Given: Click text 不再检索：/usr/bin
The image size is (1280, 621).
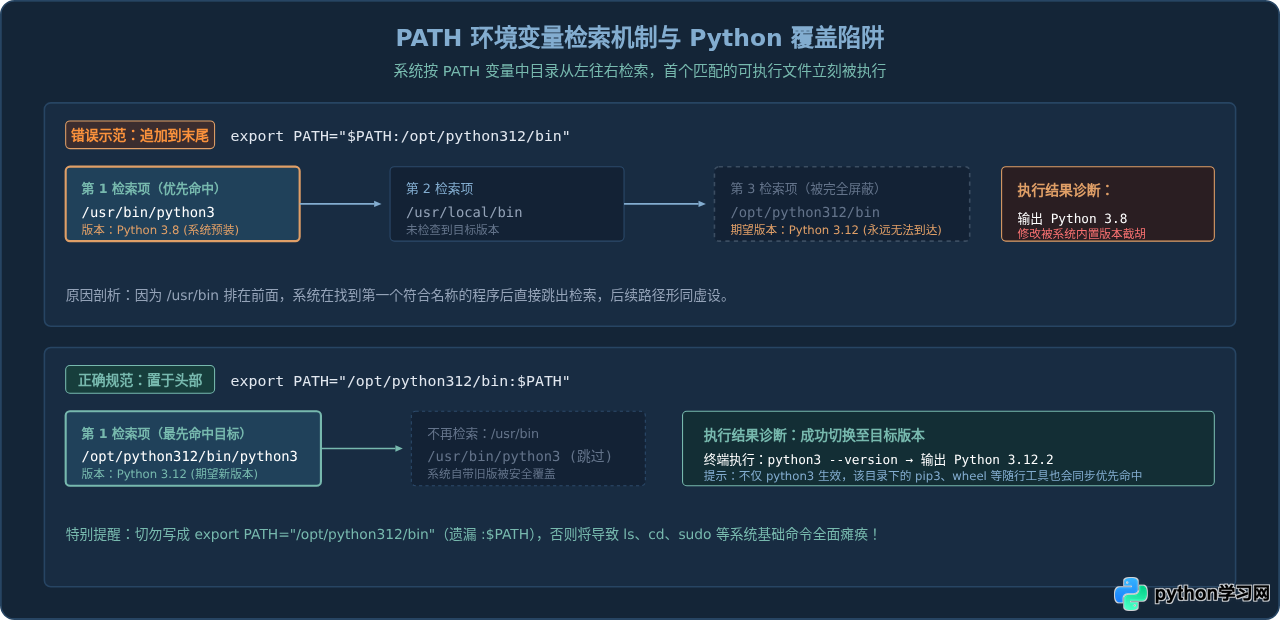Looking at the screenshot, I should click(483, 433).
